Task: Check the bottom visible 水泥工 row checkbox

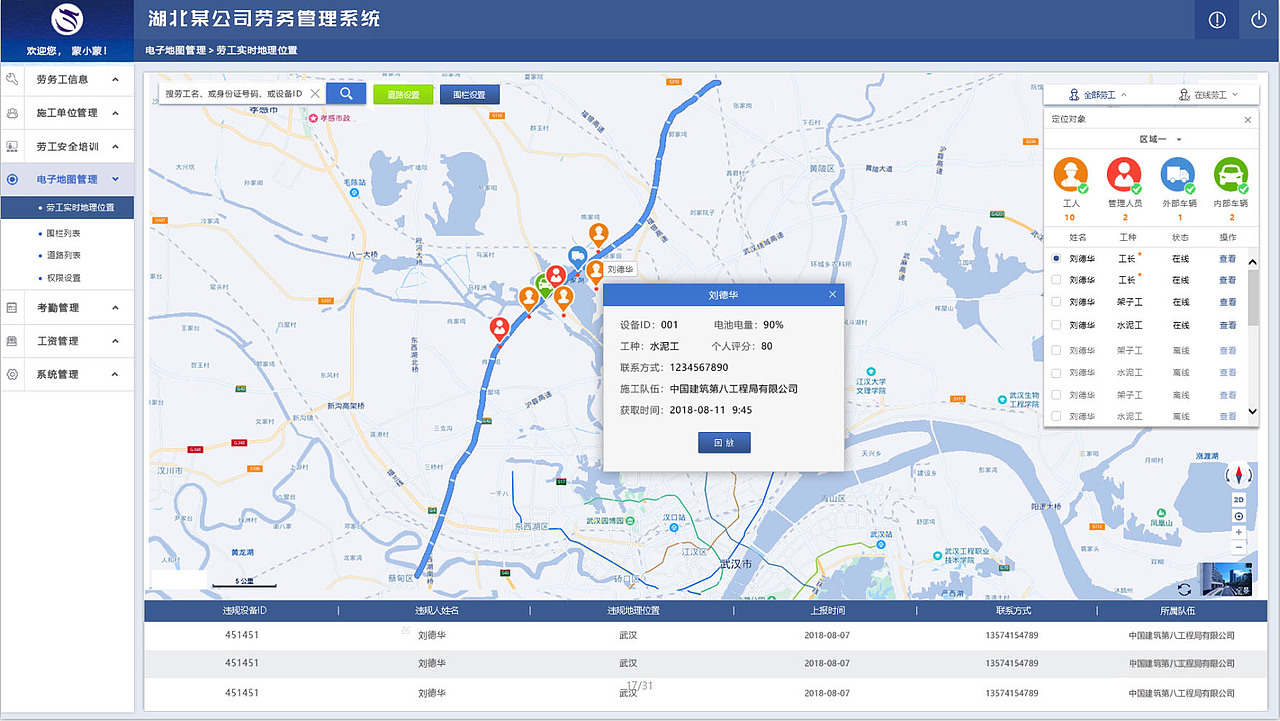Action: click(1056, 416)
